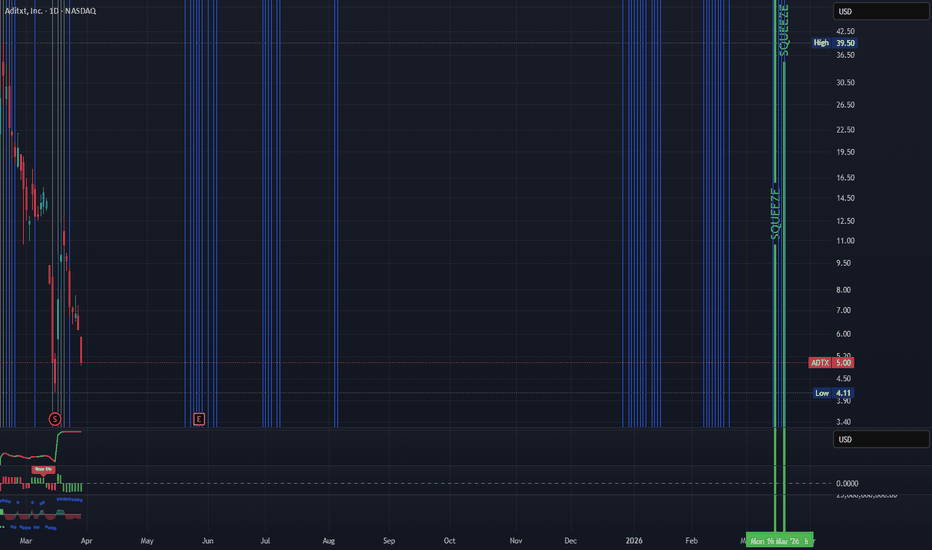Click the Aug label on time axis
The image size is (932, 550).
coord(329,541)
